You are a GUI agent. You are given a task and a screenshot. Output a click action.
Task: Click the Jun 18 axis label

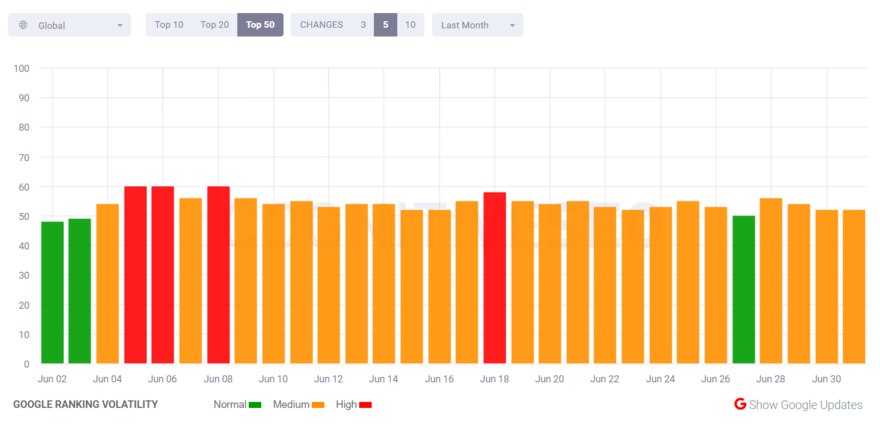494,379
